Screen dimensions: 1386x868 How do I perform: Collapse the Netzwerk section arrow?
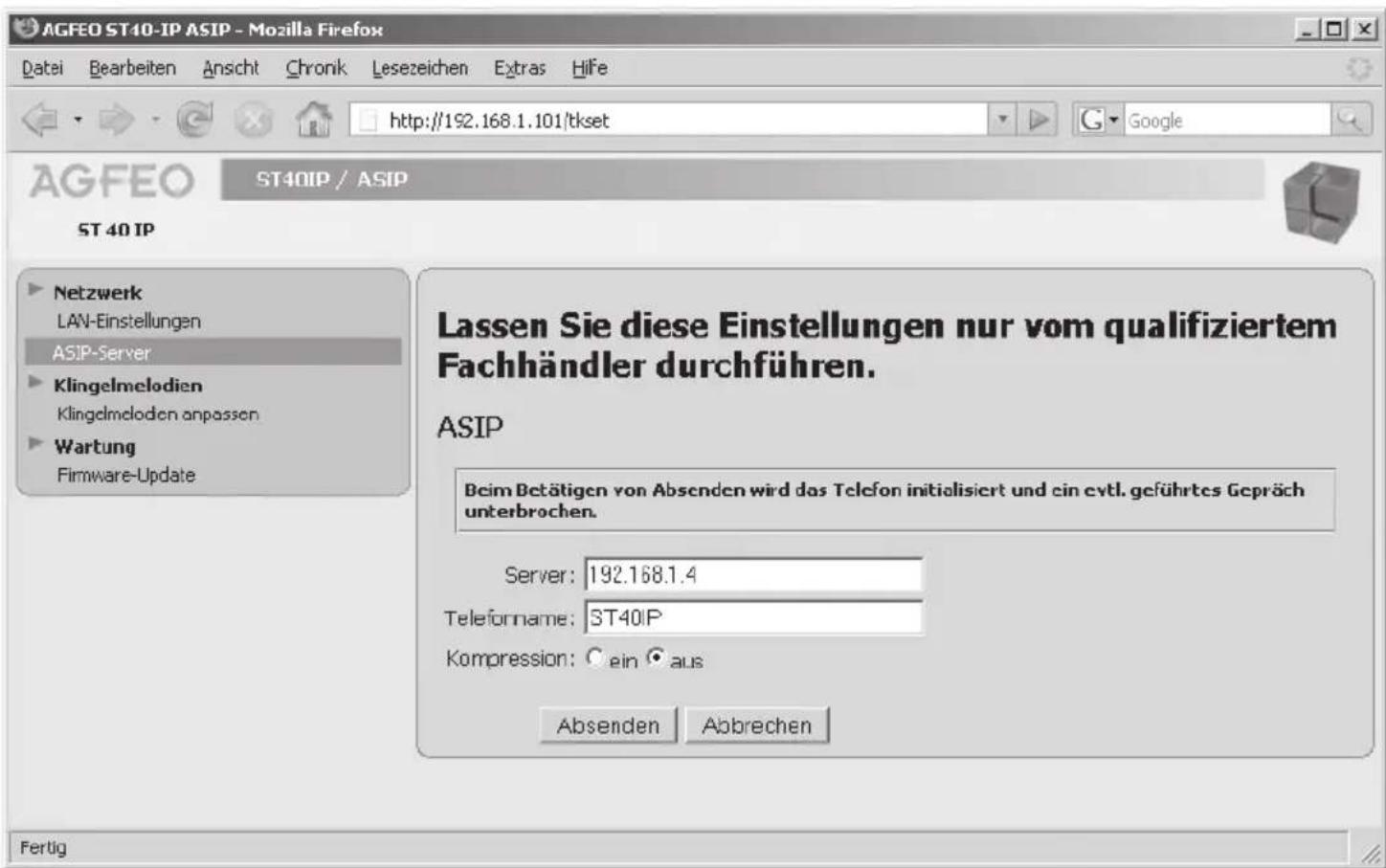tap(36, 290)
